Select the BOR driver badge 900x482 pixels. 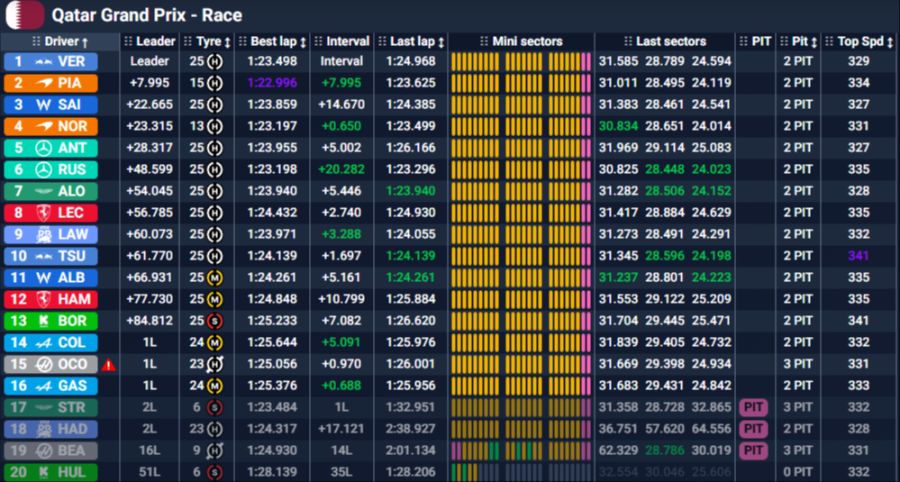pos(51,321)
